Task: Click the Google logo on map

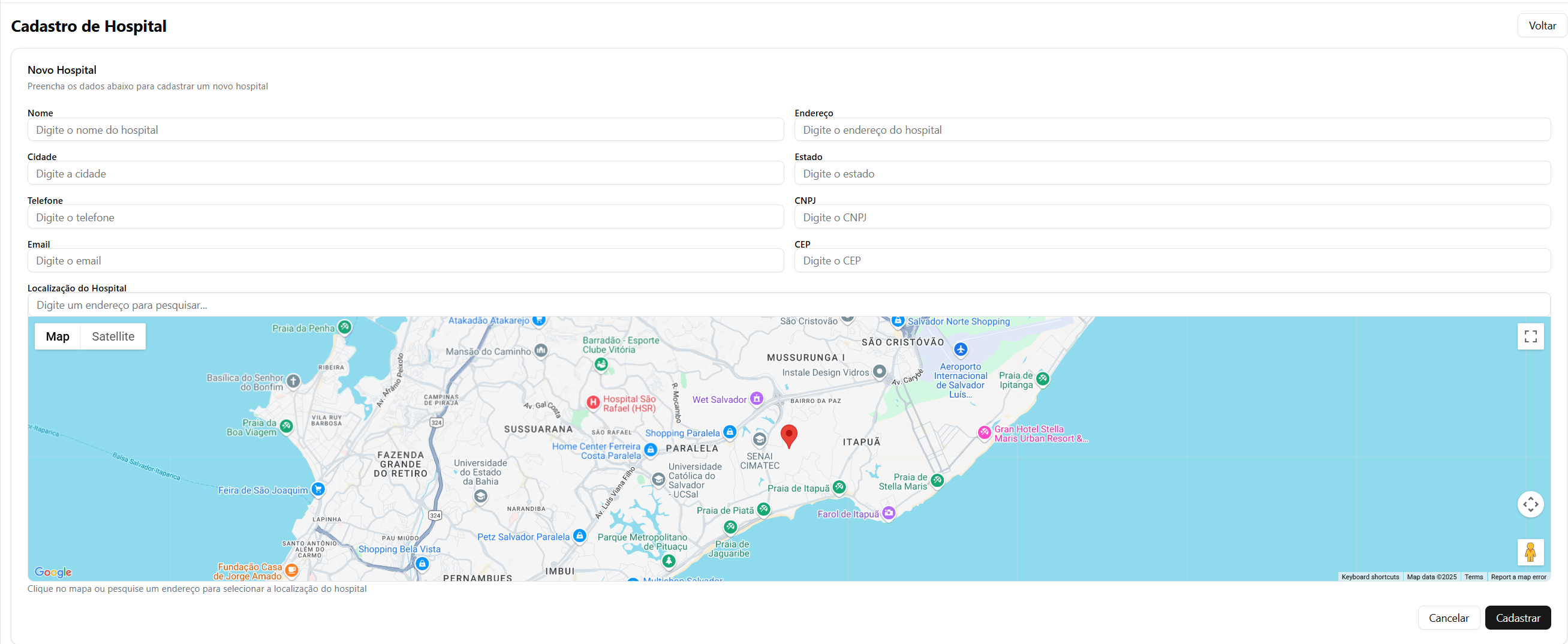Action: point(53,572)
